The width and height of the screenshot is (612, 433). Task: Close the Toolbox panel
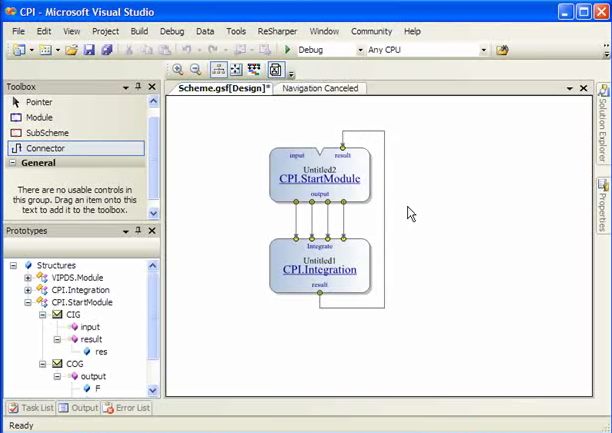click(x=152, y=87)
